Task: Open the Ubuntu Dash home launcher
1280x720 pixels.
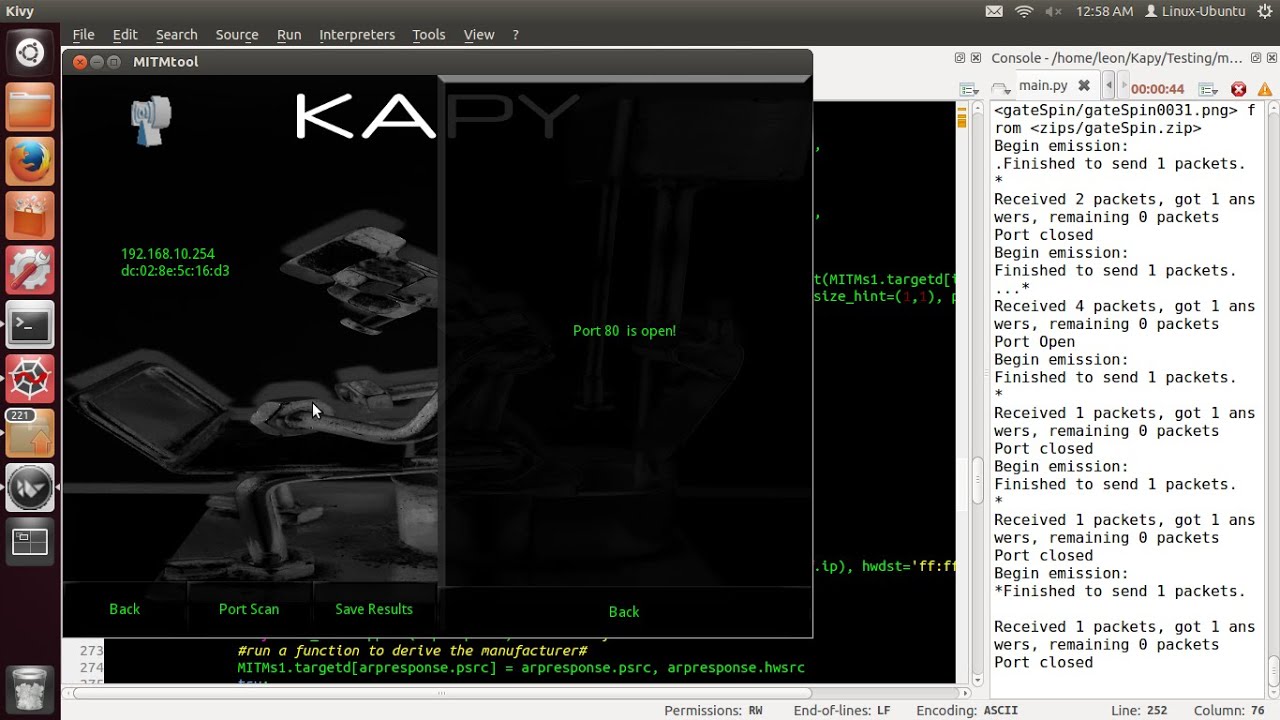Action: point(30,52)
